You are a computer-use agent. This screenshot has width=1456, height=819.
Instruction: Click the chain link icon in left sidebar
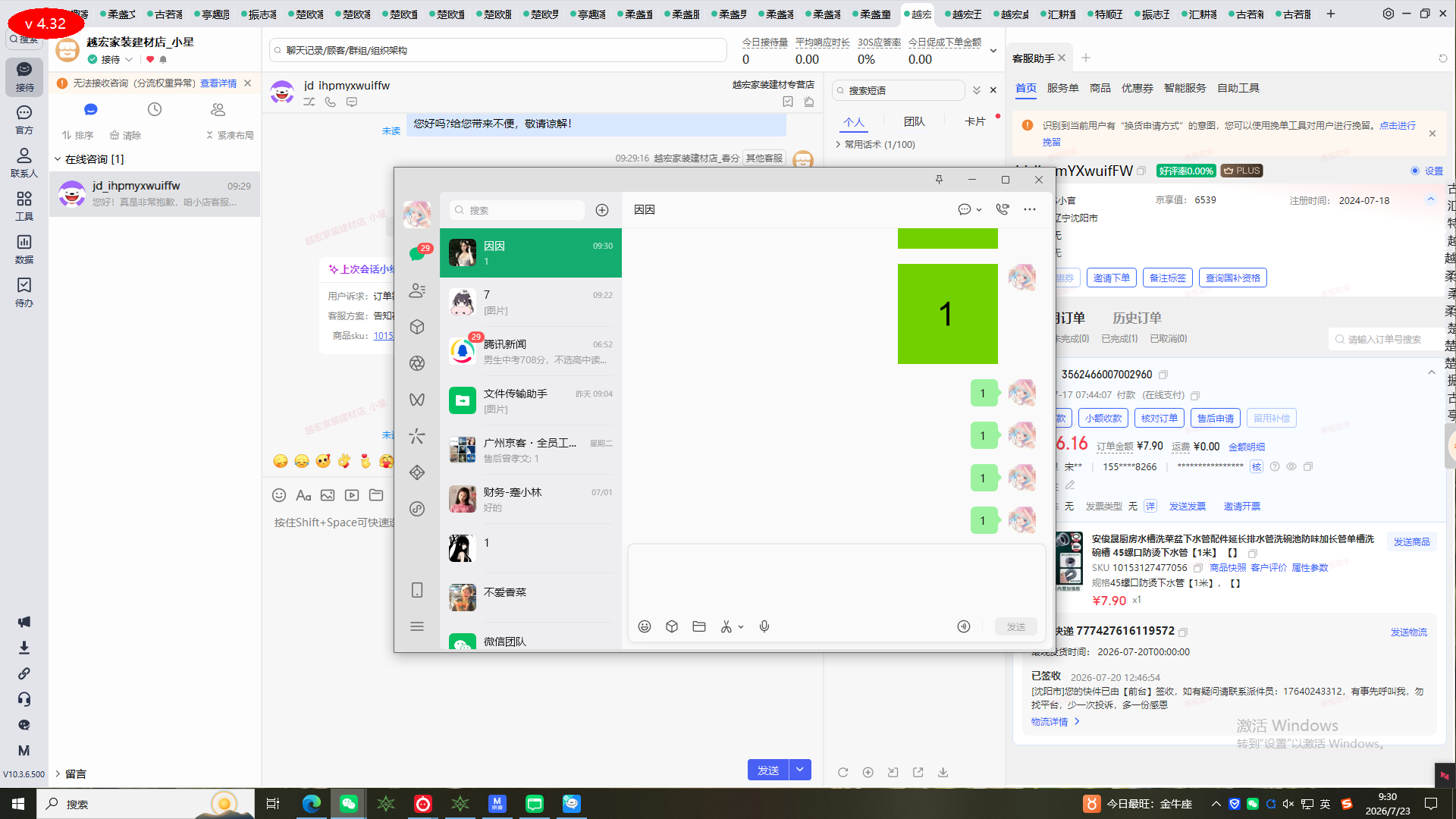pyautogui.click(x=24, y=673)
